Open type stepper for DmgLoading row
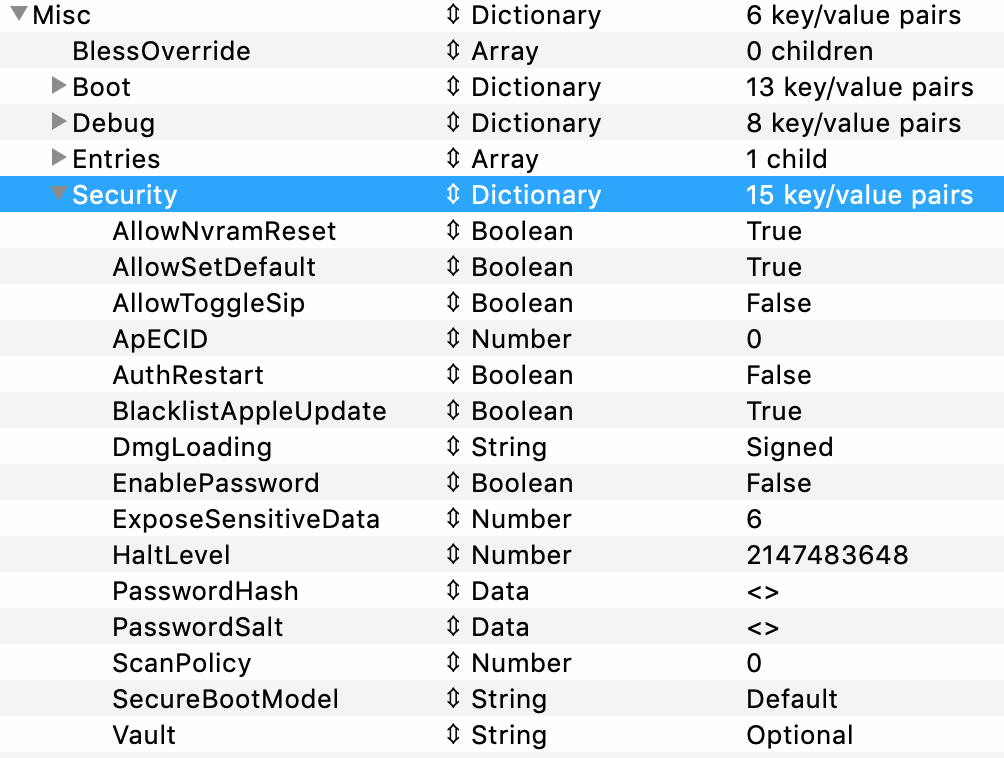 453,447
